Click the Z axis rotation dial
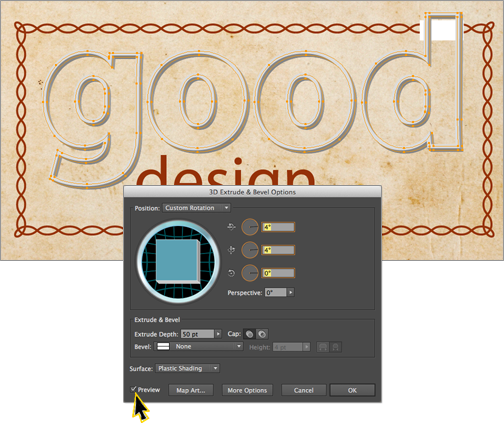The height and width of the screenshot is (423, 504). click(250, 273)
